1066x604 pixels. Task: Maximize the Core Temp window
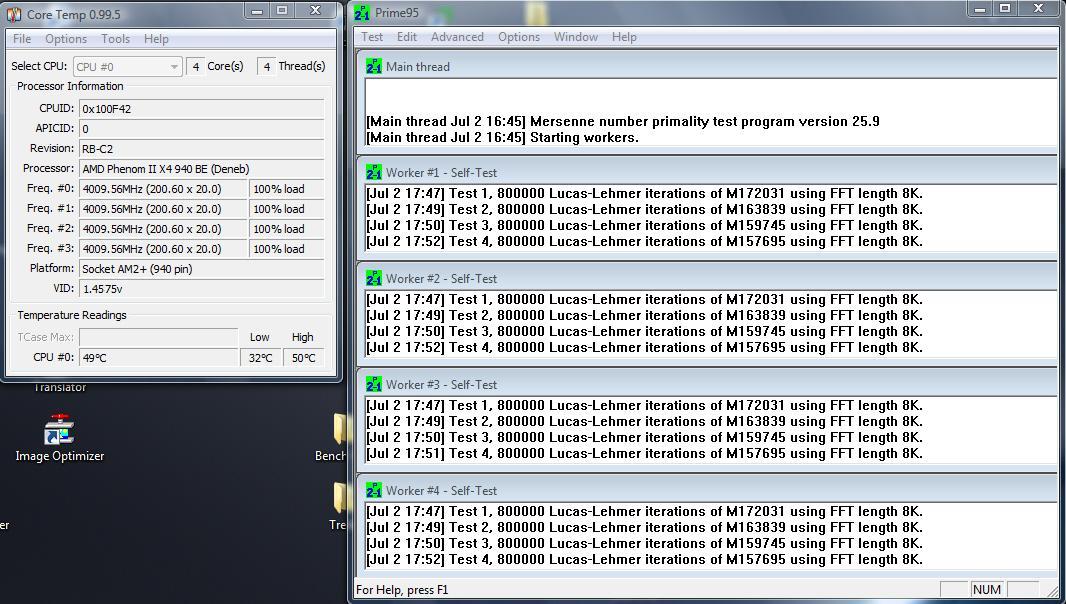pos(281,10)
